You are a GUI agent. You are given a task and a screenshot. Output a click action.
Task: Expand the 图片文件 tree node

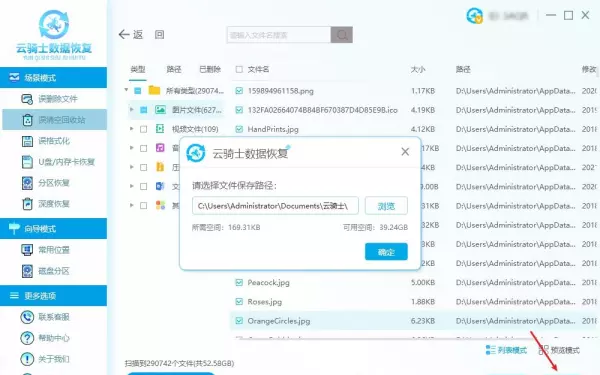pos(132,110)
